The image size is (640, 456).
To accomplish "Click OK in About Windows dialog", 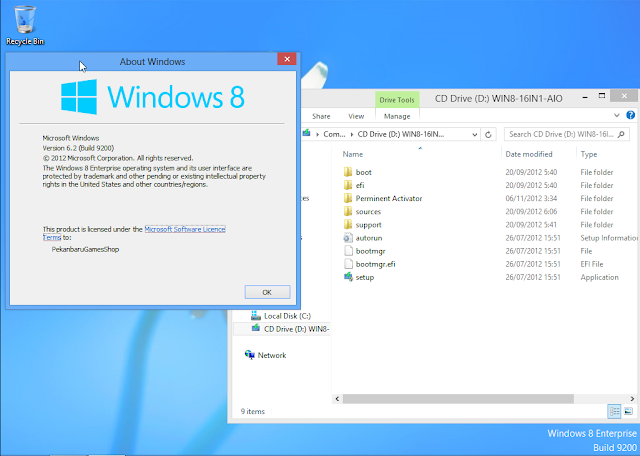I will coord(267,292).
